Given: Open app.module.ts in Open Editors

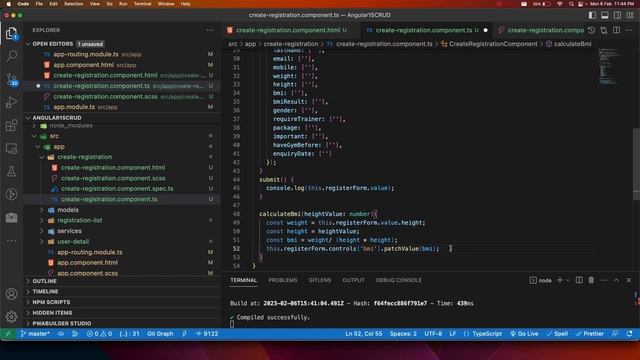Looking at the screenshot, I should pyautogui.click(x=74, y=107).
